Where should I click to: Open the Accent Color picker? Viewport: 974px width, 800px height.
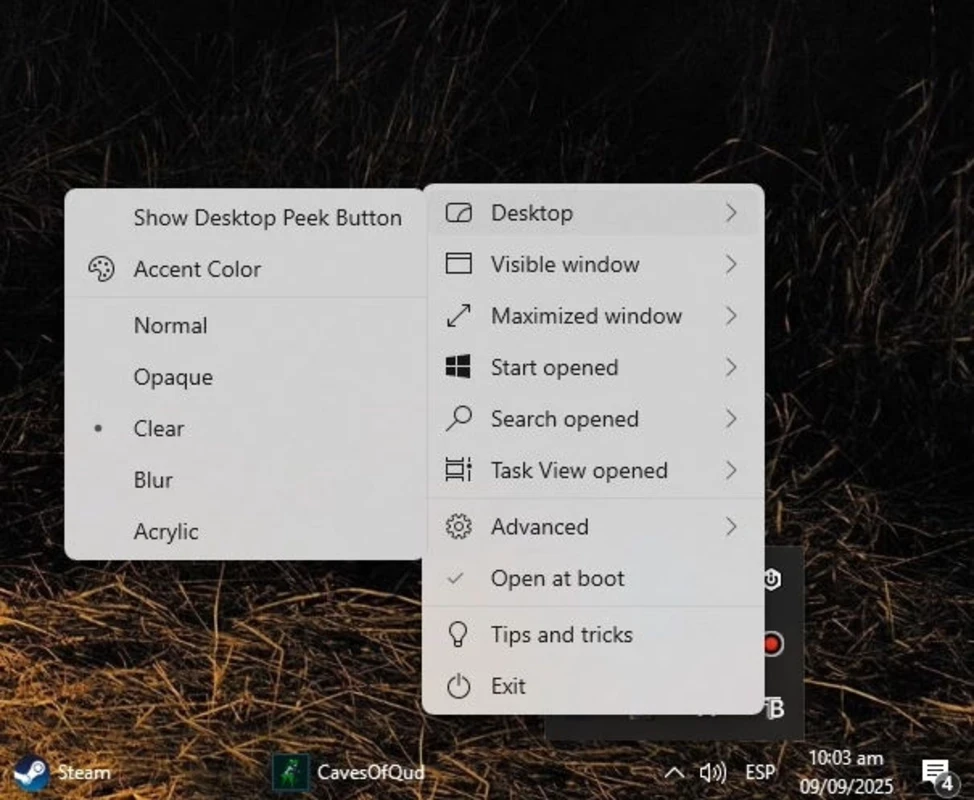click(x=197, y=269)
